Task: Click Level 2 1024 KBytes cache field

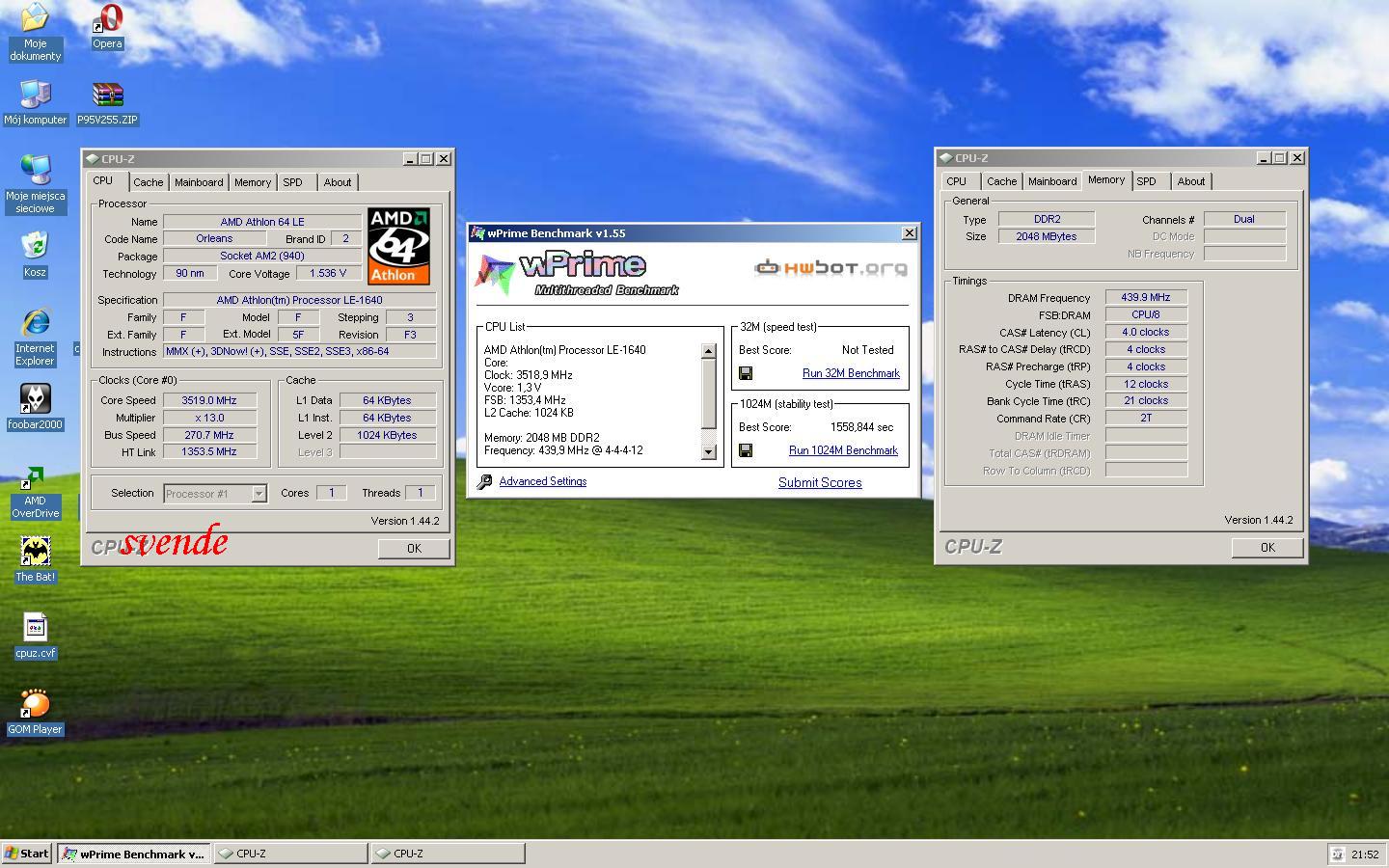Action: (x=387, y=435)
